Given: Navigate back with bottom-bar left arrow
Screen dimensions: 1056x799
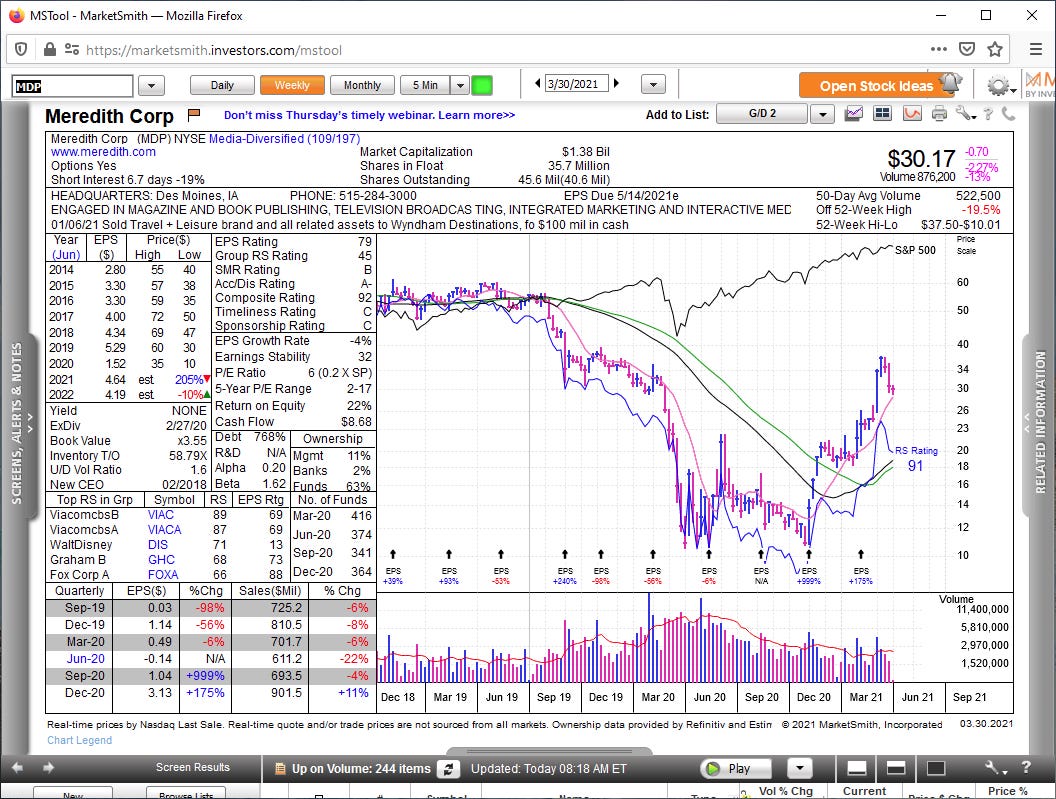Looking at the screenshot, I should (x=18, y=767).
